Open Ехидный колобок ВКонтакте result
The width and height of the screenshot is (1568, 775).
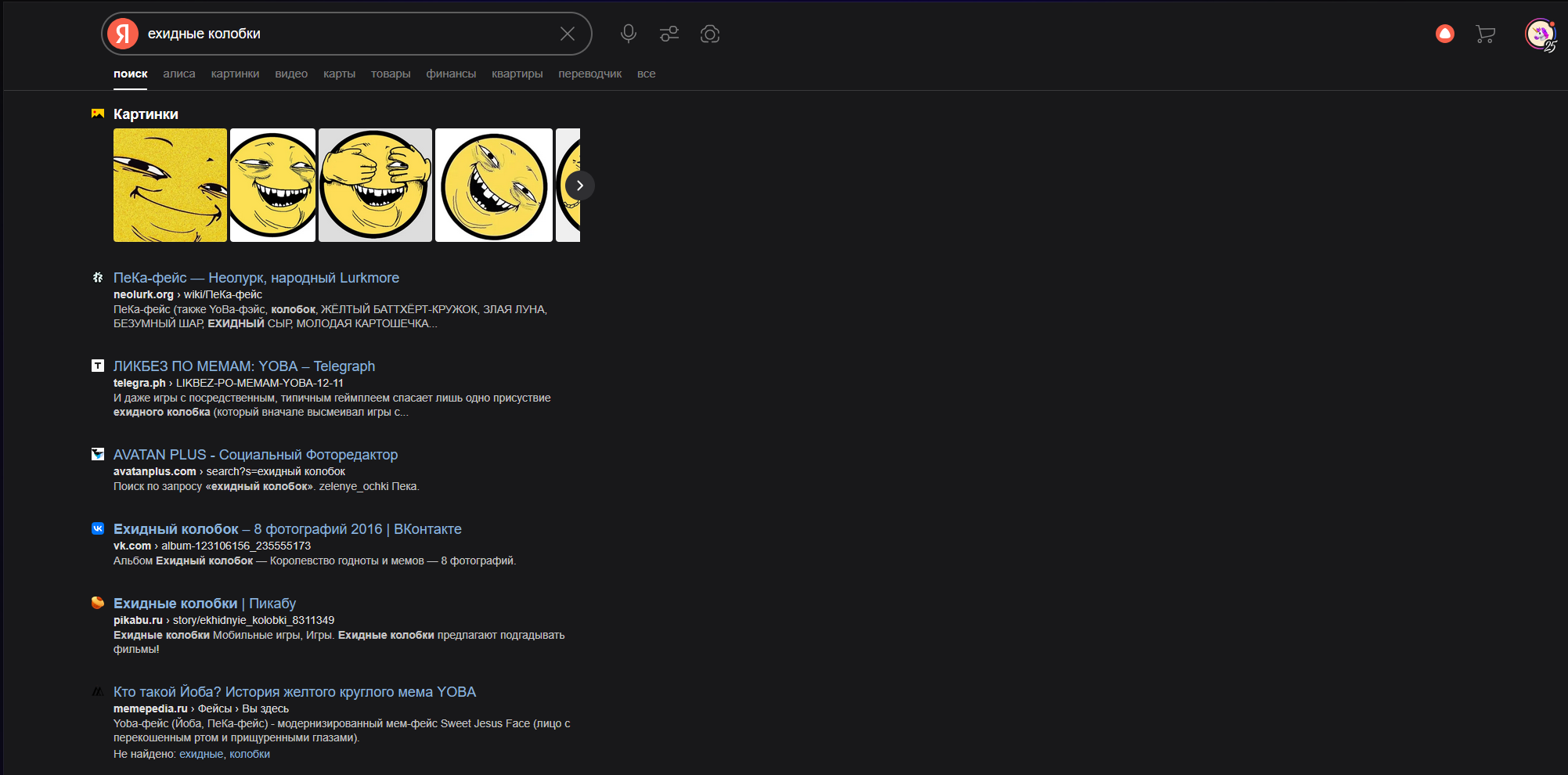pos(287,529)
